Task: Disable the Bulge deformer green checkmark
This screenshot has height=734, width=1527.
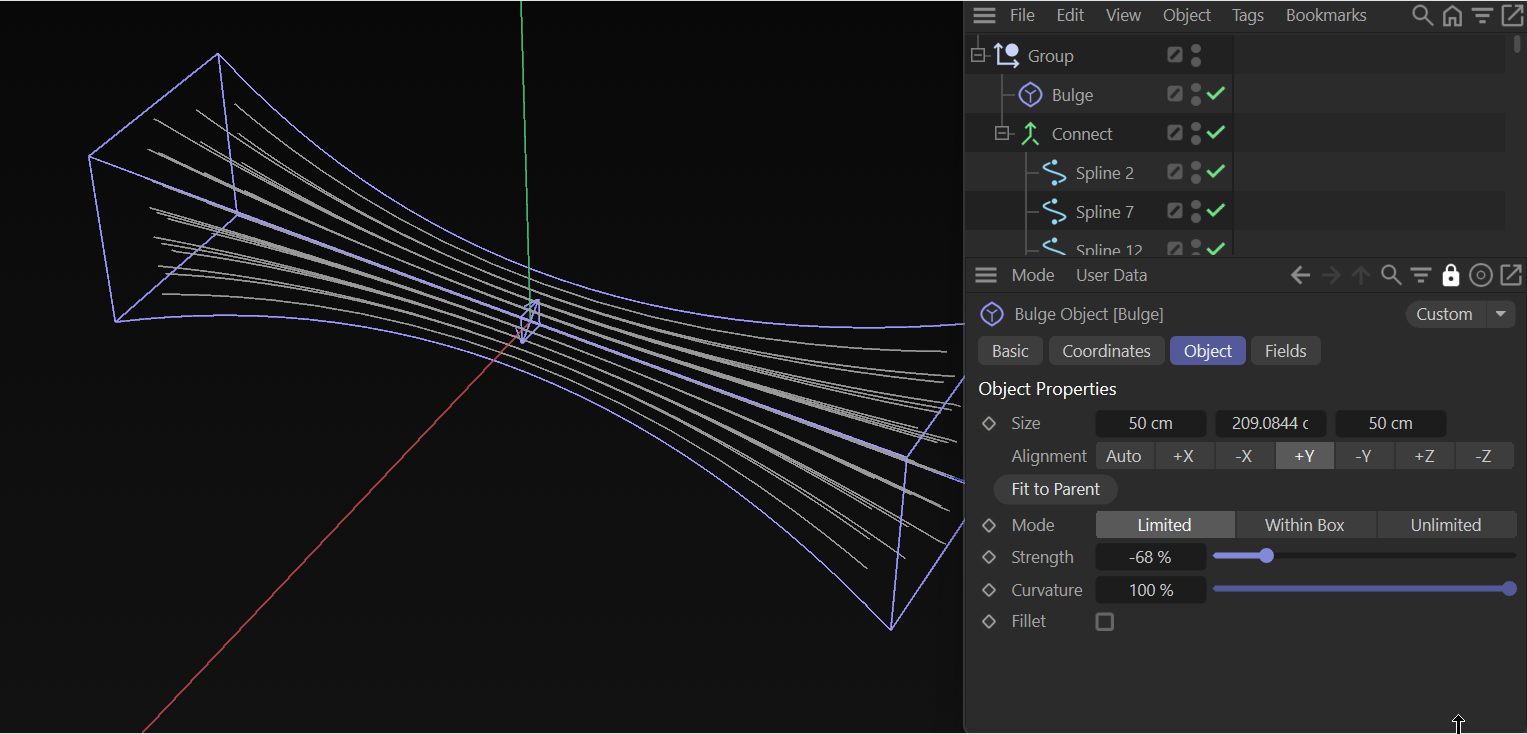Action: coord(1216,94)
